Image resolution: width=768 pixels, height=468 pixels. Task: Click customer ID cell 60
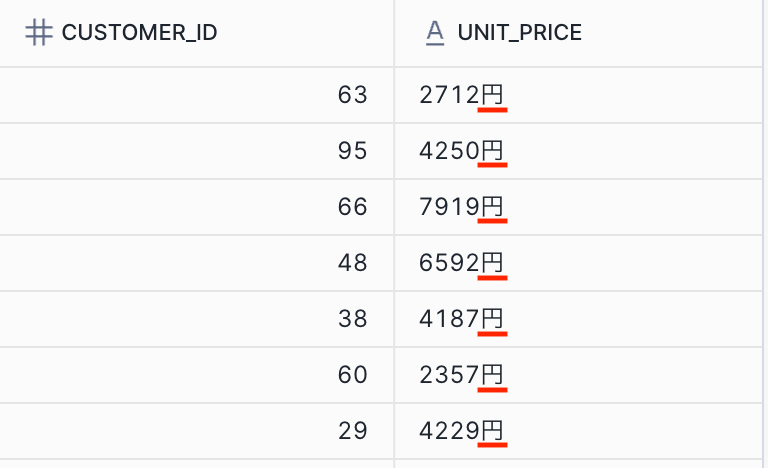coord(352,375)
